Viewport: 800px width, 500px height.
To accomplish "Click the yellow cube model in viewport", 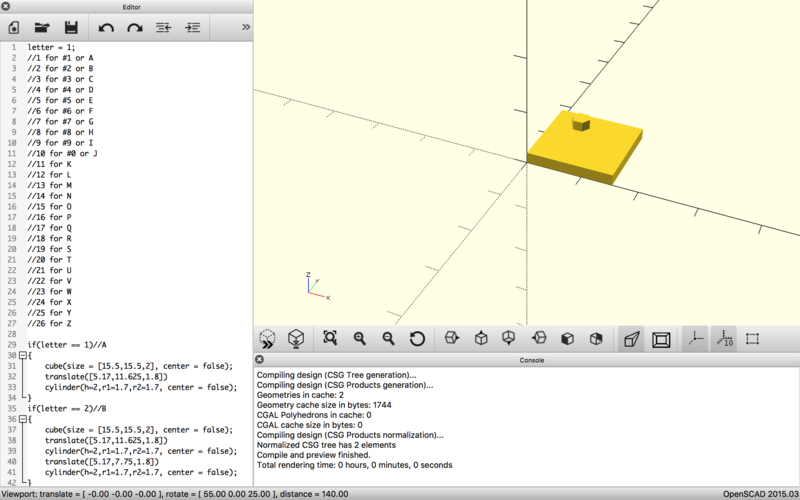I will point(585,150).
